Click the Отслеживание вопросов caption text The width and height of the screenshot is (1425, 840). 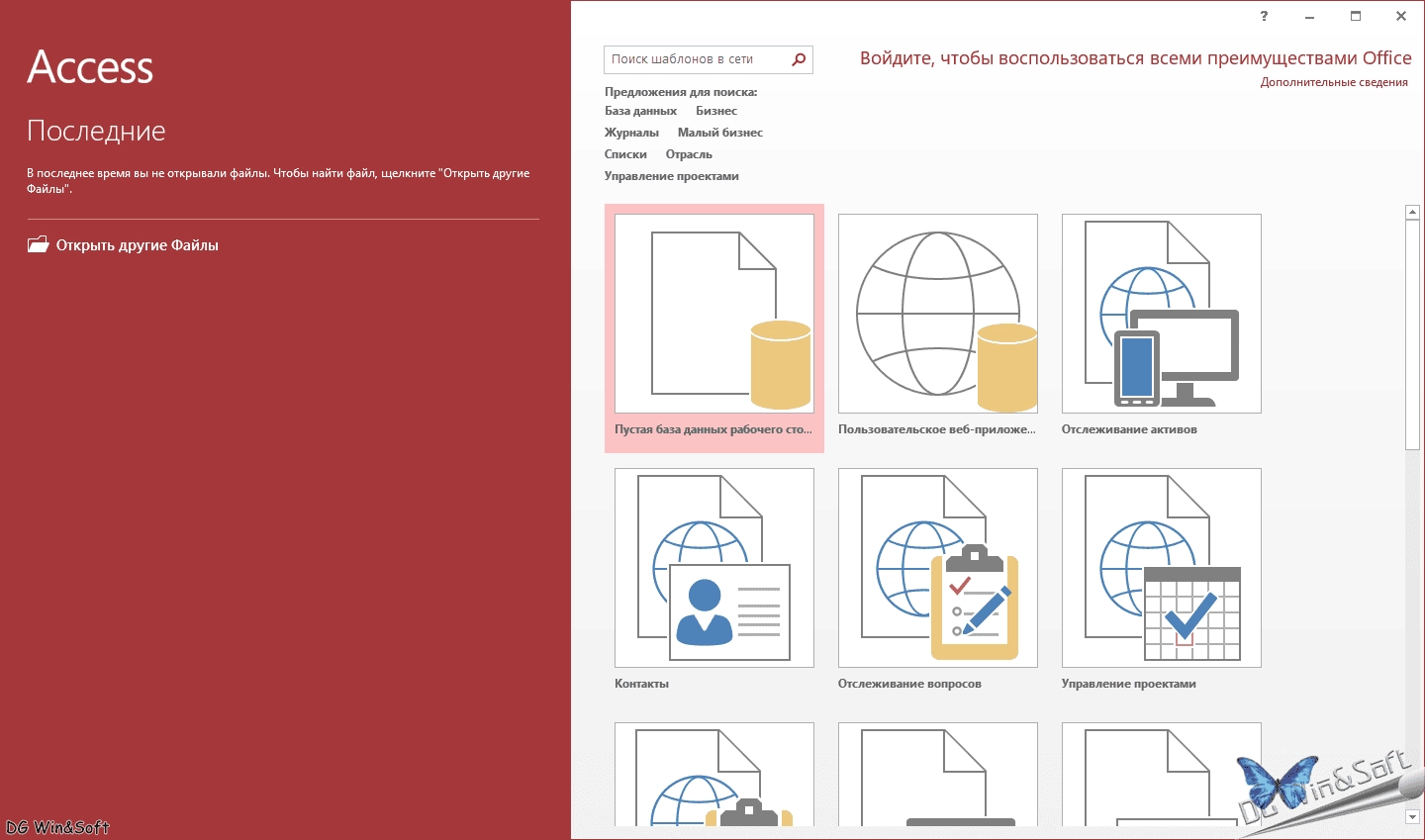(909, 684)
